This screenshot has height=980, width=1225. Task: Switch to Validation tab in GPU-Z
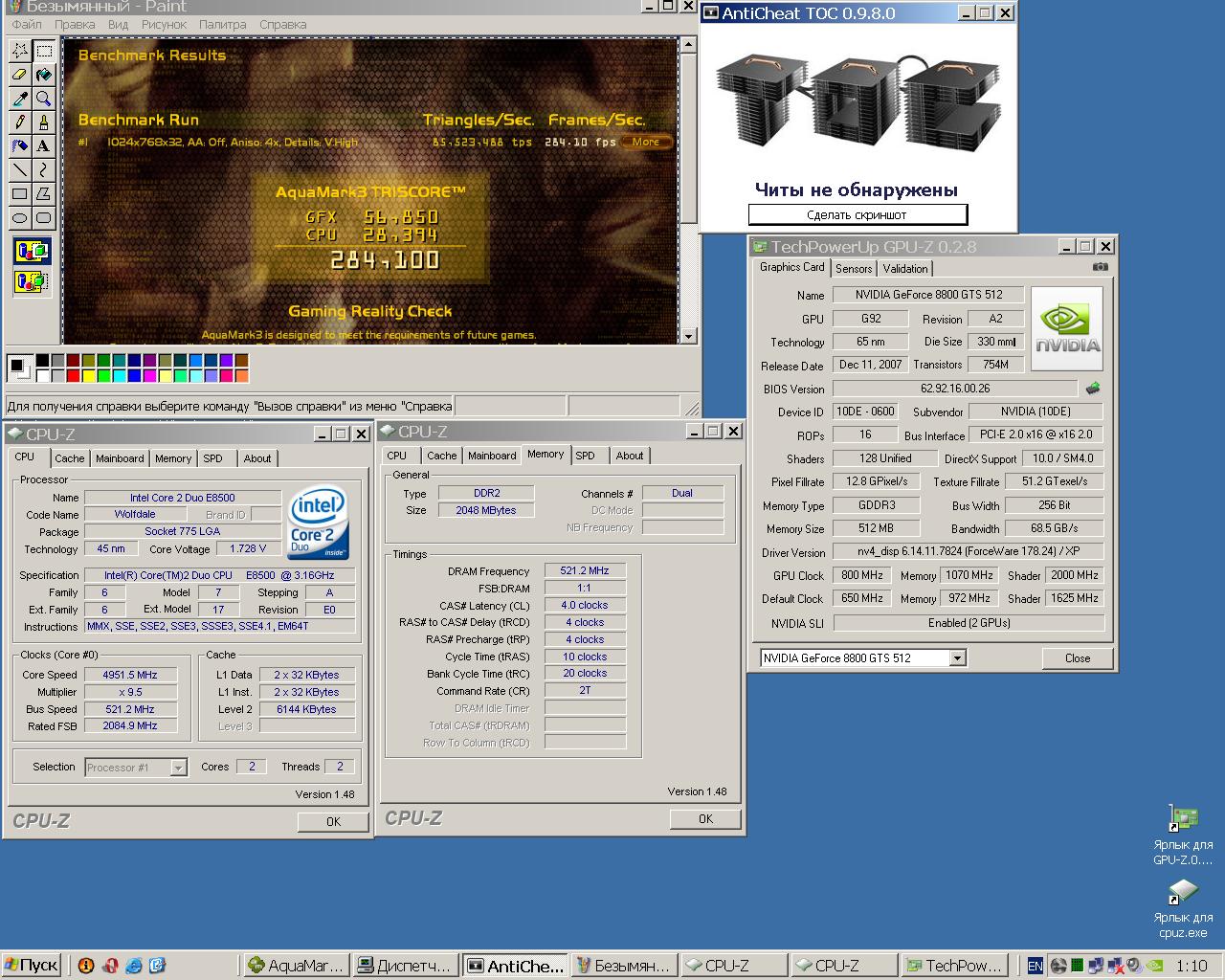pyautogui.click(x=904, y=269)
